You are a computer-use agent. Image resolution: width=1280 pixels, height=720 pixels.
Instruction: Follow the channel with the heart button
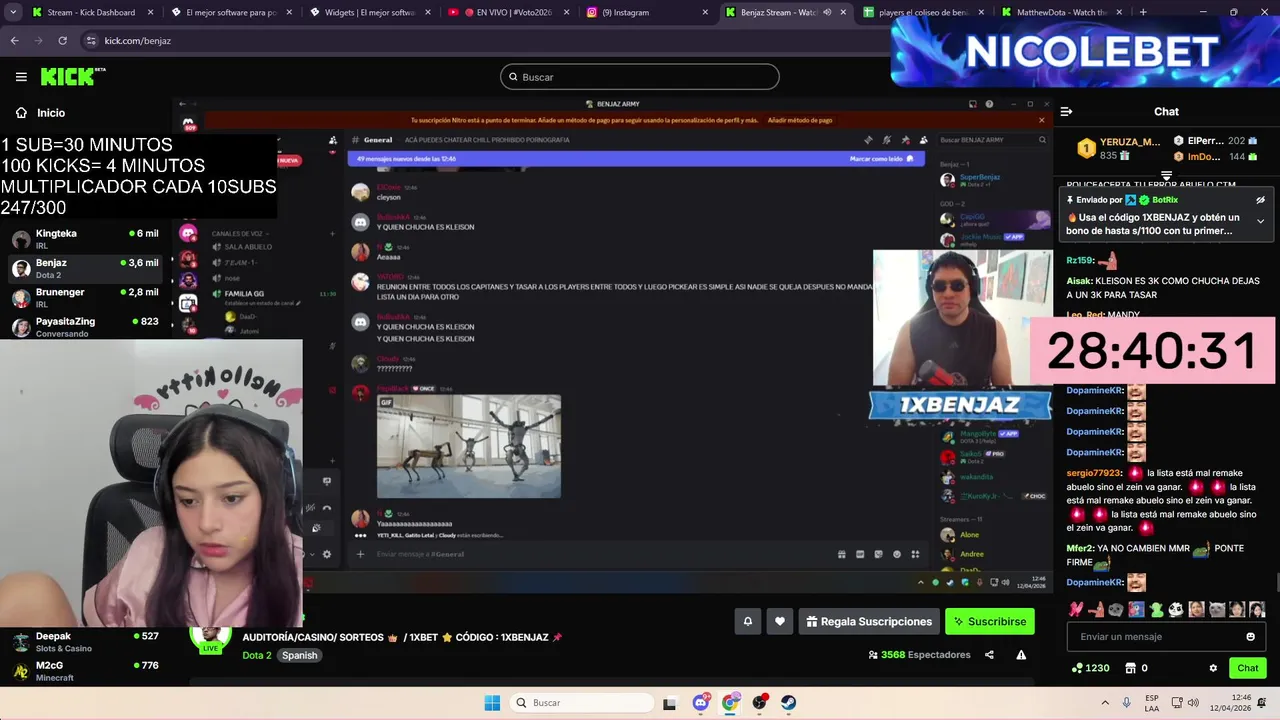pos(780,621)
